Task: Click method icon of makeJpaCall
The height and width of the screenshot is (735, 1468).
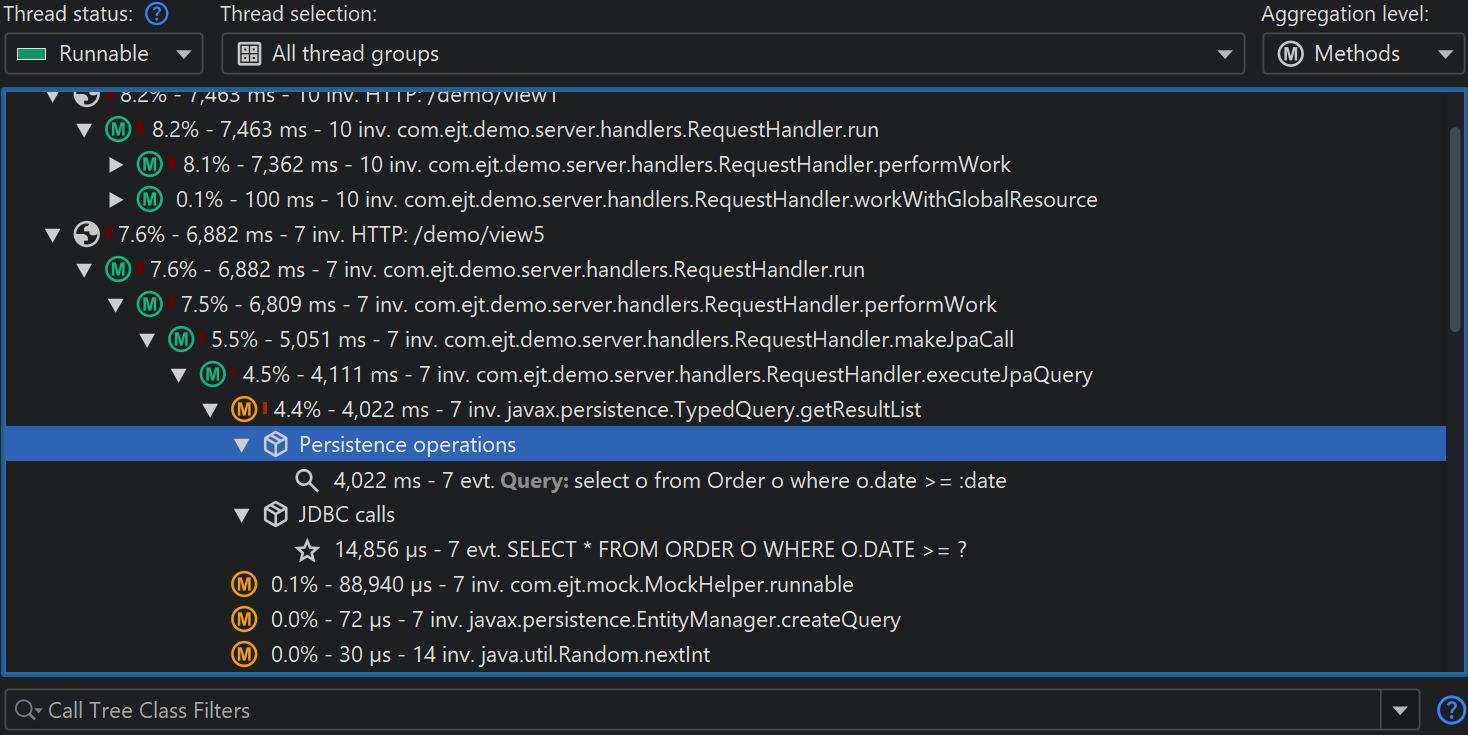Action: [x=181, y=340]
